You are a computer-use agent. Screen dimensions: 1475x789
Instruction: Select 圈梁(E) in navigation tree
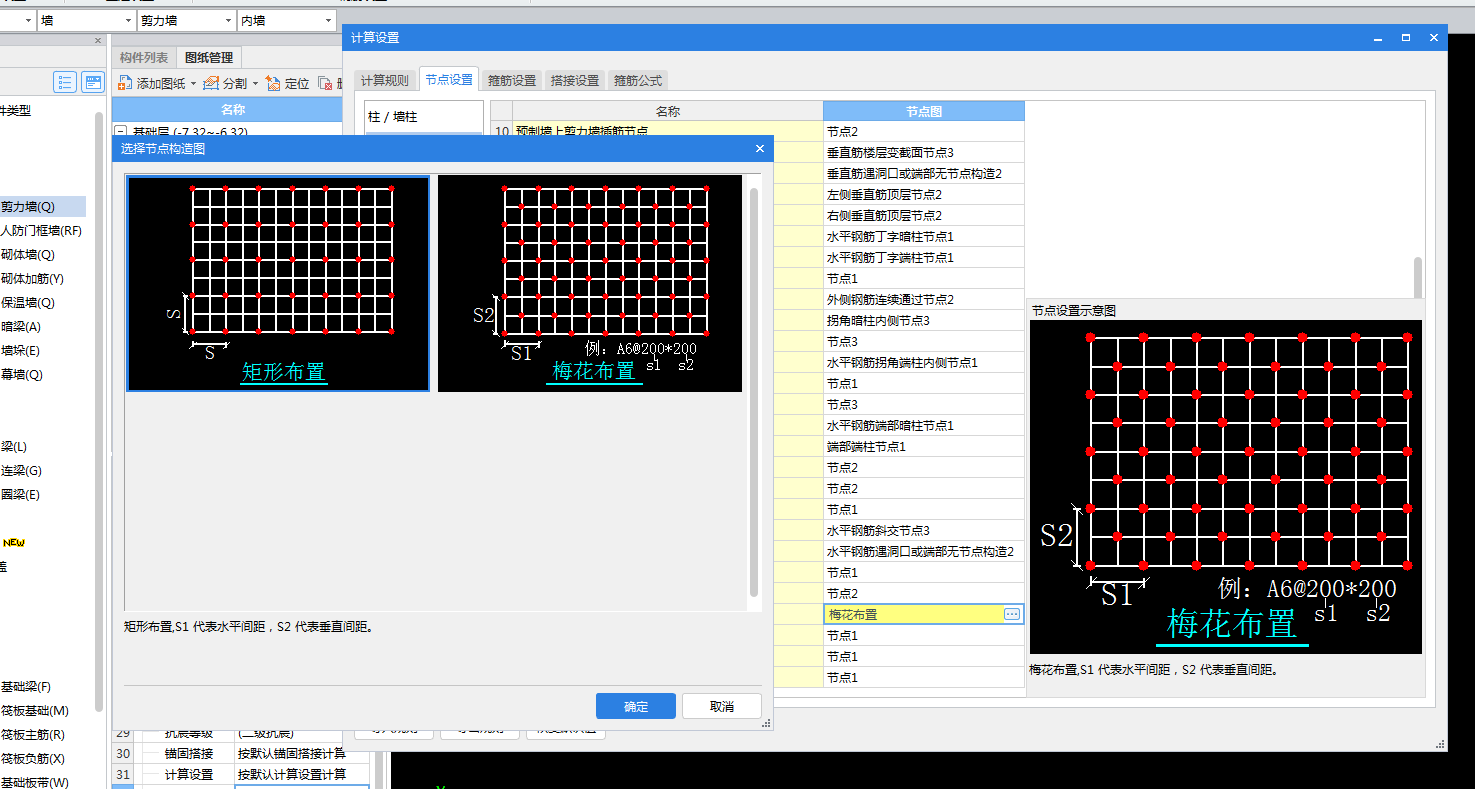tap(21, 495)
